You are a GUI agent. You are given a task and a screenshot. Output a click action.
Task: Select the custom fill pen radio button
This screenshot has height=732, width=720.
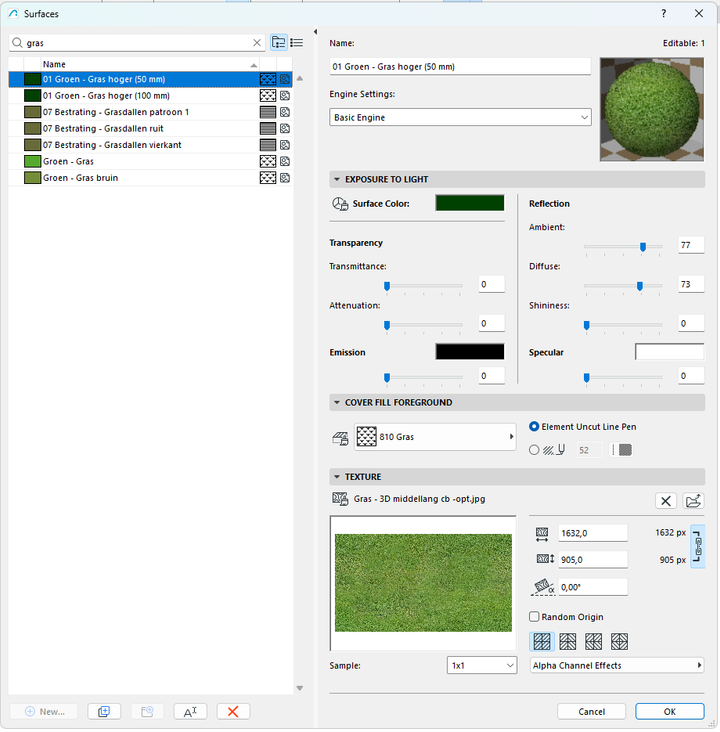click(x=534, y=450)
